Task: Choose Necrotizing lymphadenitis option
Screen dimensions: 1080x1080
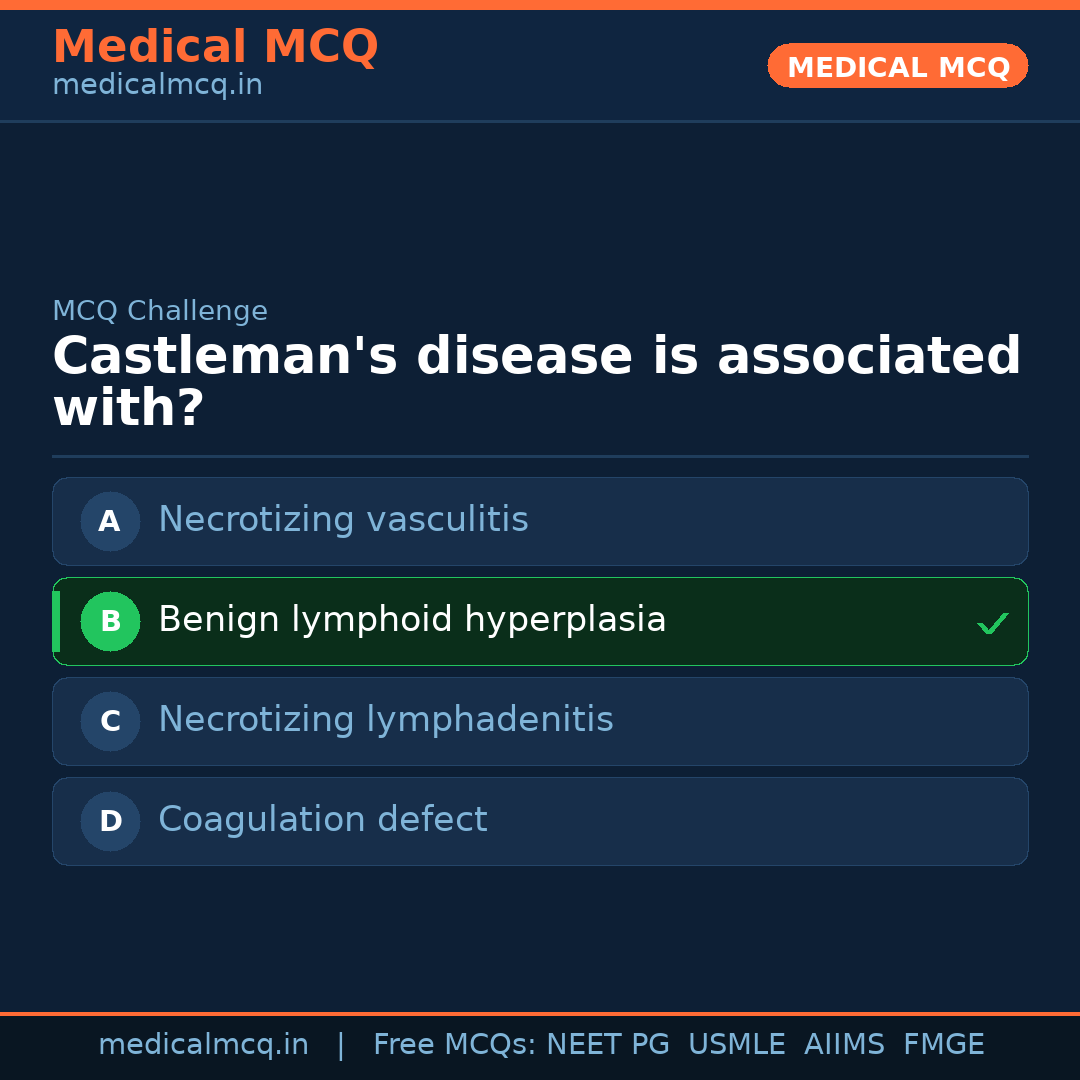Action: 385,720
